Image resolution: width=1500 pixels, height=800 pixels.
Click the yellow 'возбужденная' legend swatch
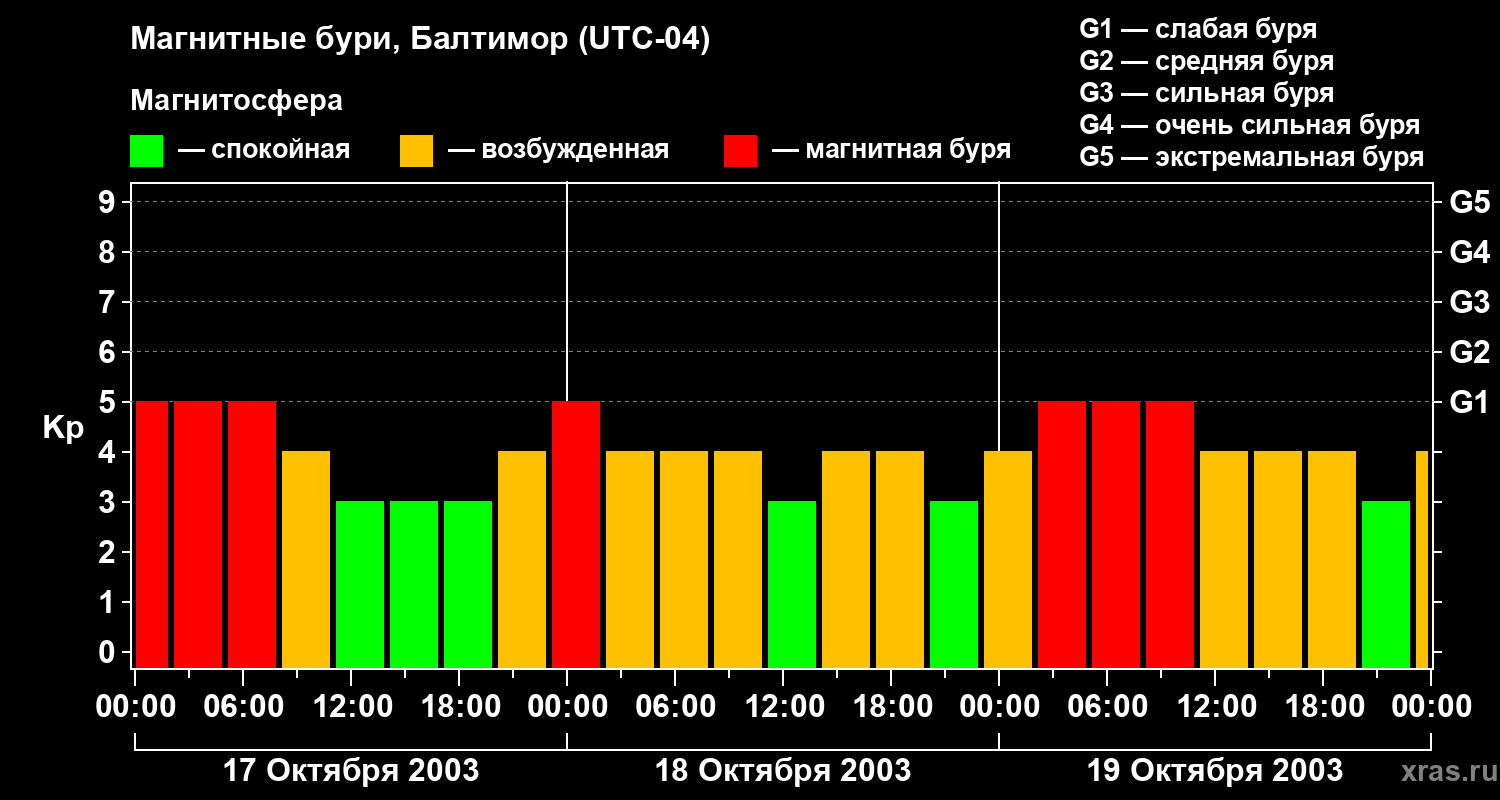point(416,151)
